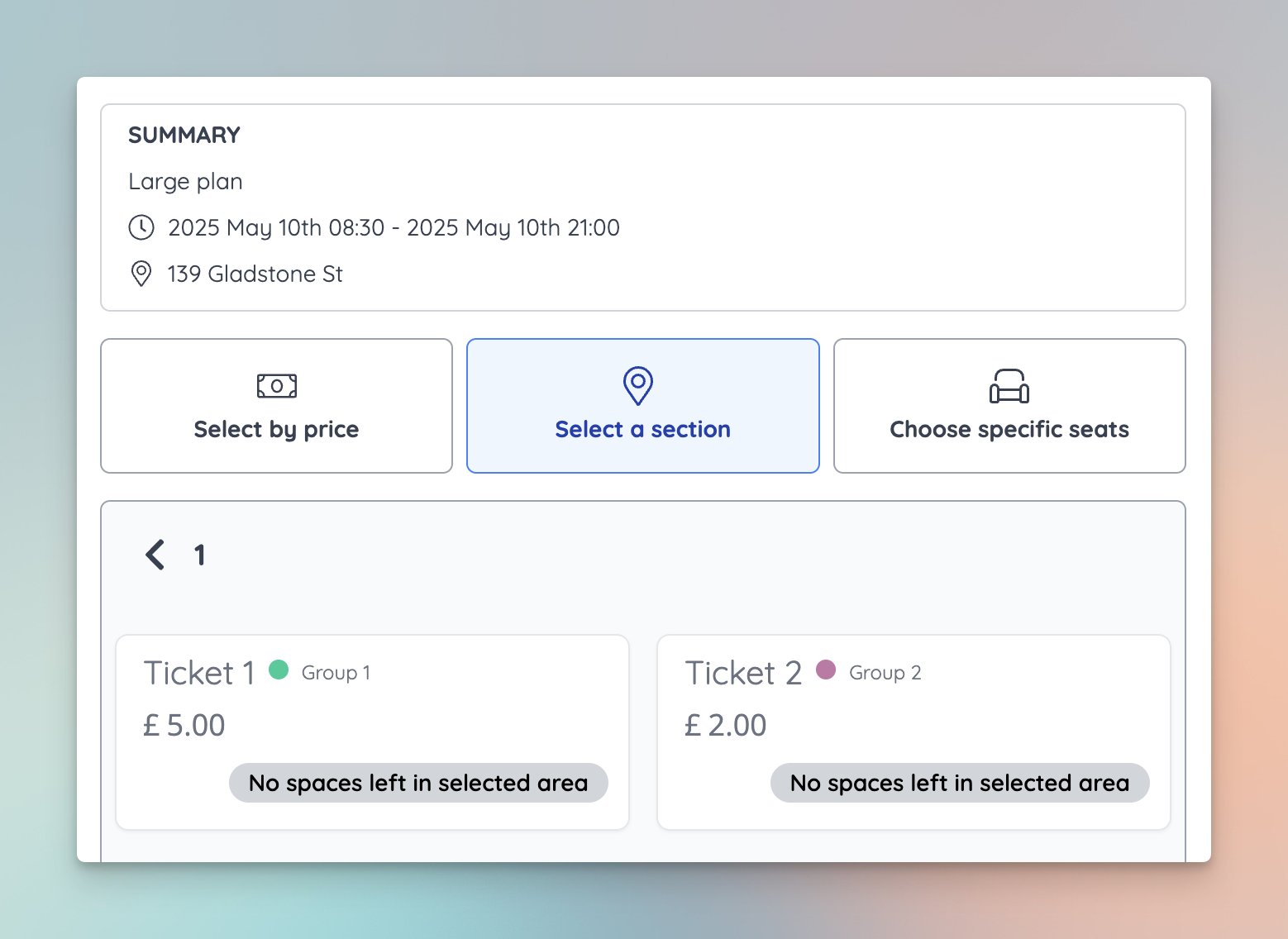This screenshot has height=939, width=1288.
Task: Click the No spaces left badge on Ticket 2
Action: tap(960, 783)
